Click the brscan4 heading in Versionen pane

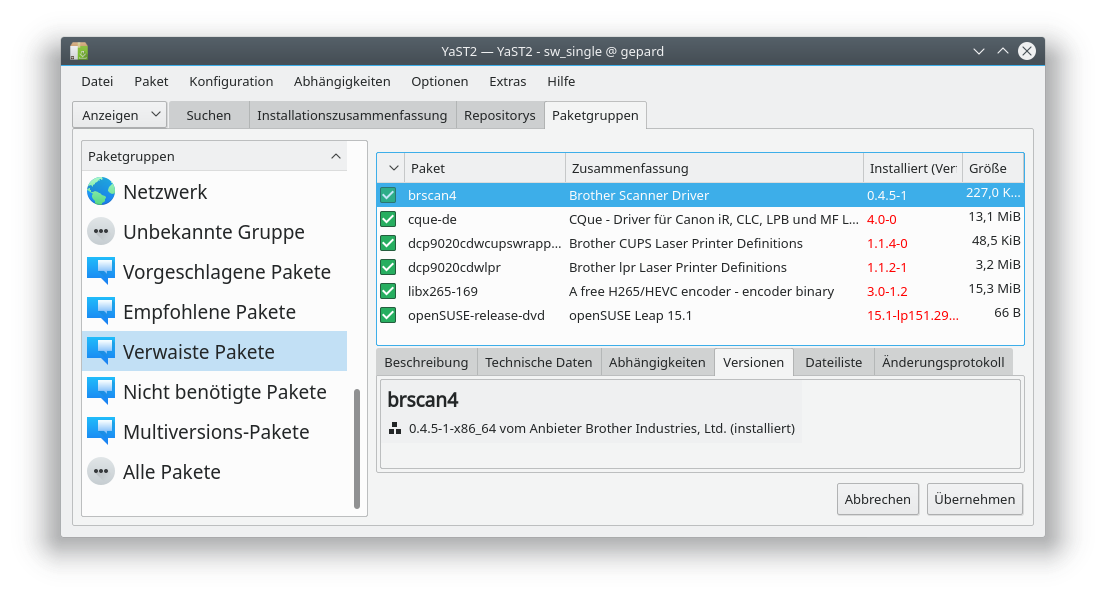tap(423, 399)
